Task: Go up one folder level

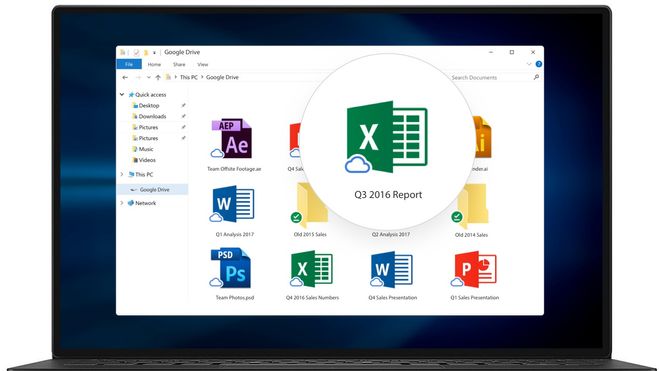Action: [x=158, y=77]
